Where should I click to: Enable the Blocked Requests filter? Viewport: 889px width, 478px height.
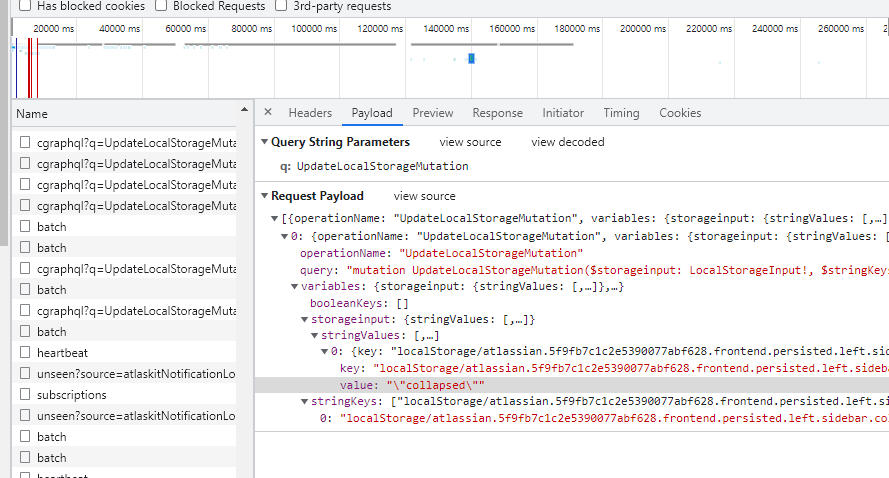pyautogui.click(x=161, y=6)
